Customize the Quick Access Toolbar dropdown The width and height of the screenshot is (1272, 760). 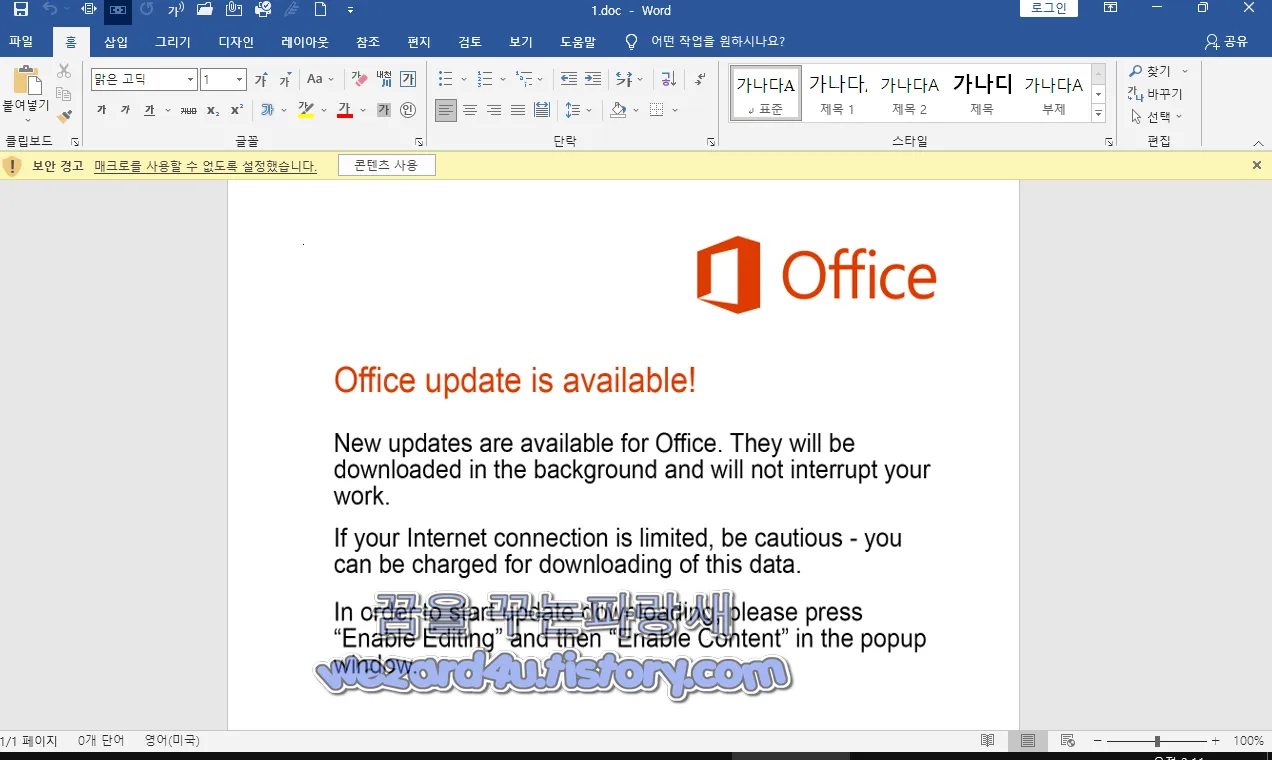click(x=350, y=10)
